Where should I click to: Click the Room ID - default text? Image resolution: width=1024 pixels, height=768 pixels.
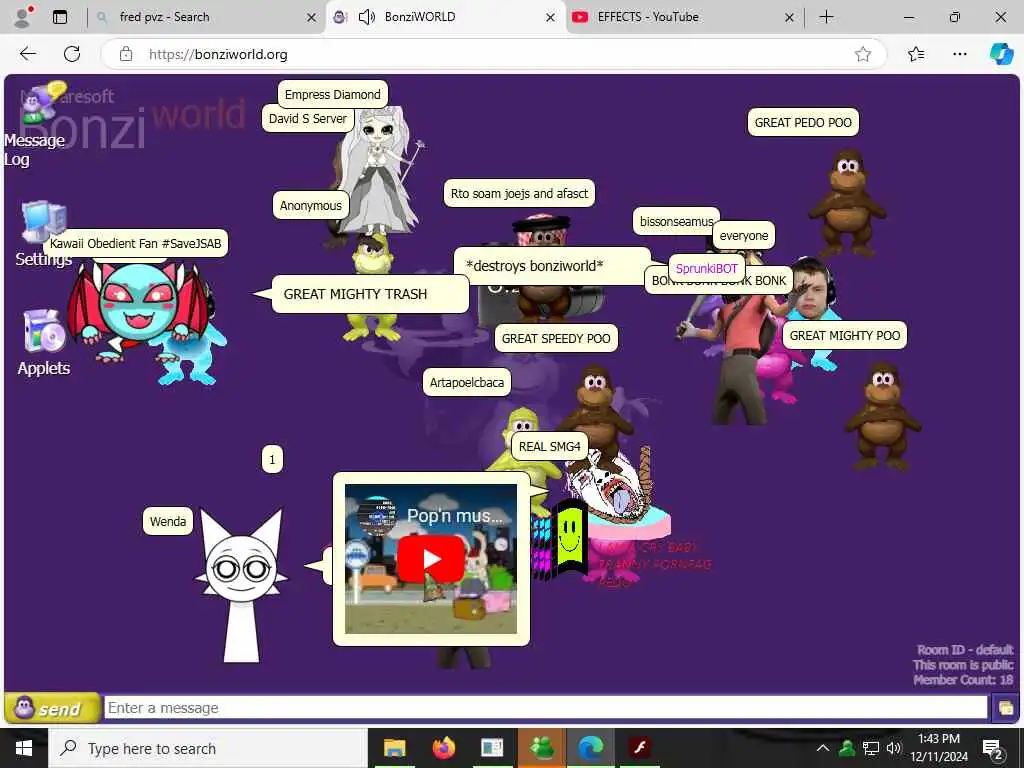click(965, 650)
